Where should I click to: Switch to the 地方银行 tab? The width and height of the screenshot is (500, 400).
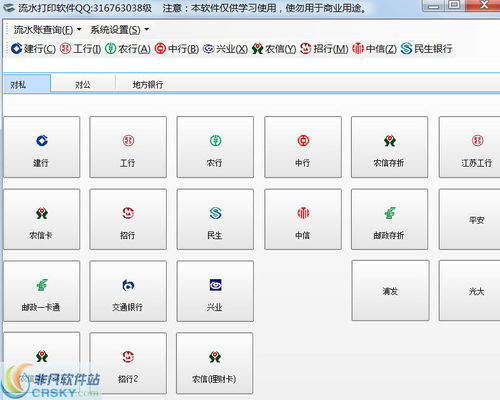[148, 84]
